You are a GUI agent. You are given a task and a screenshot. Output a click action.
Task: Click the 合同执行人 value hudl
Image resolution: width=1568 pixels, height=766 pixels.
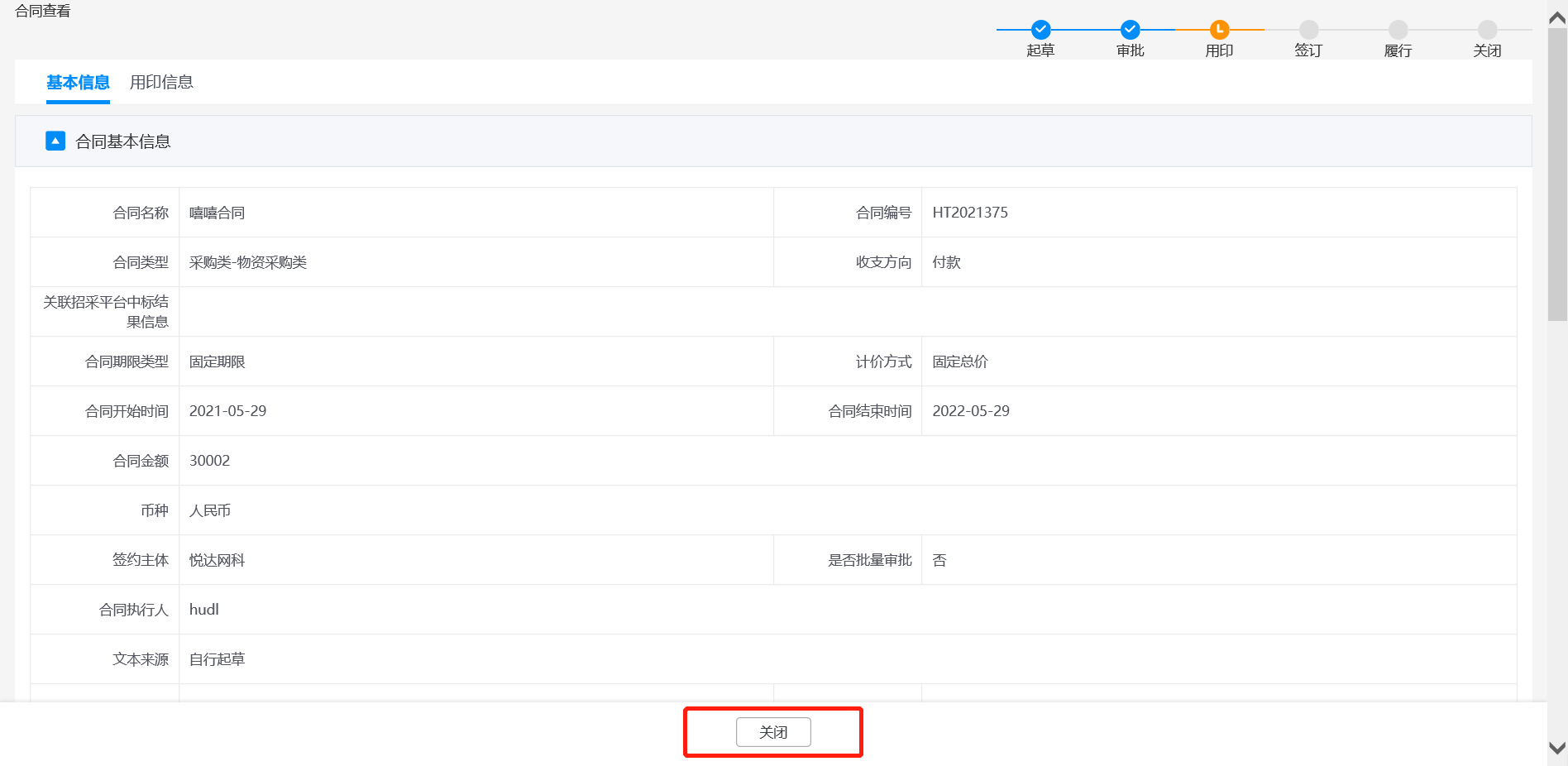pyautogui.click(x=204, y=610)
